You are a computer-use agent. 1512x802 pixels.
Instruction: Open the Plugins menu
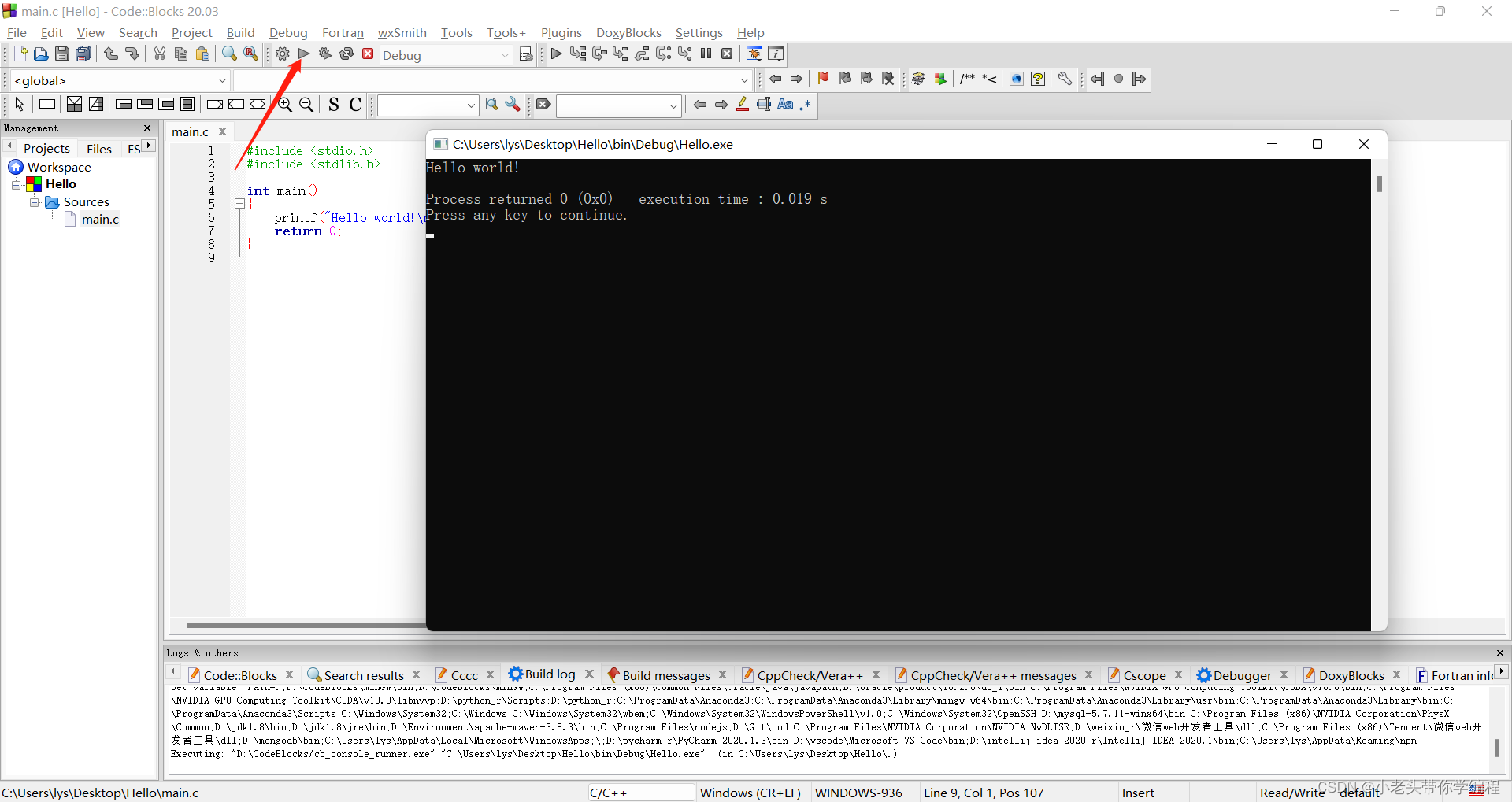point(561,32)
